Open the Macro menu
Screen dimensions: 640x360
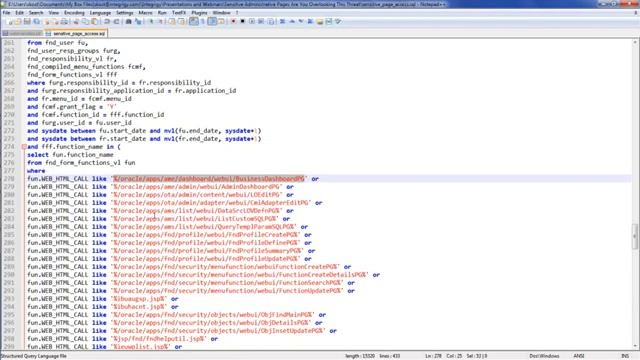point(145,13)
